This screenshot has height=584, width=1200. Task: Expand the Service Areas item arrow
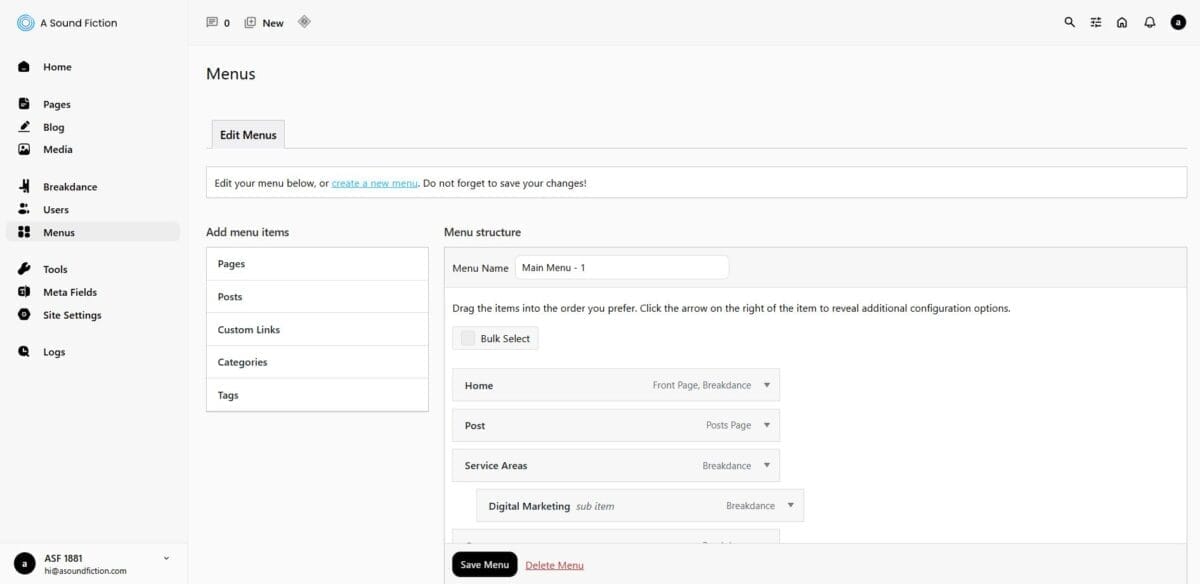[767, 465]
